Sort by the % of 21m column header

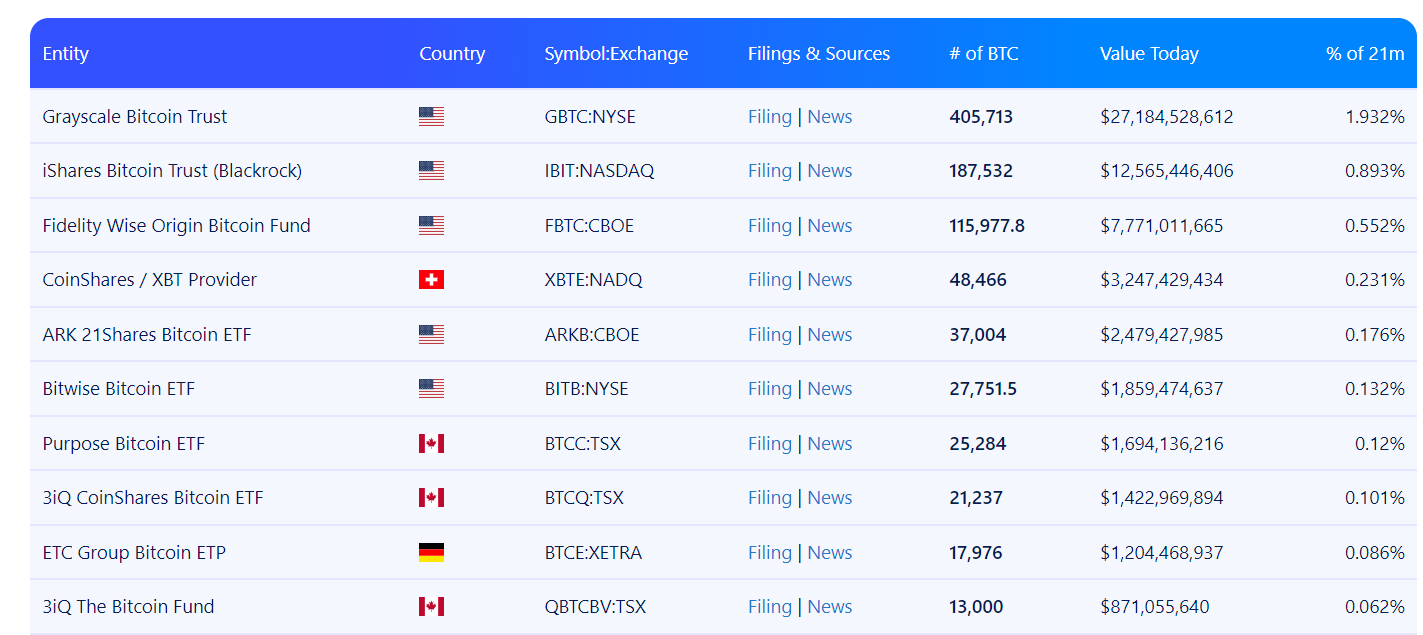(x=1365, y=54)
